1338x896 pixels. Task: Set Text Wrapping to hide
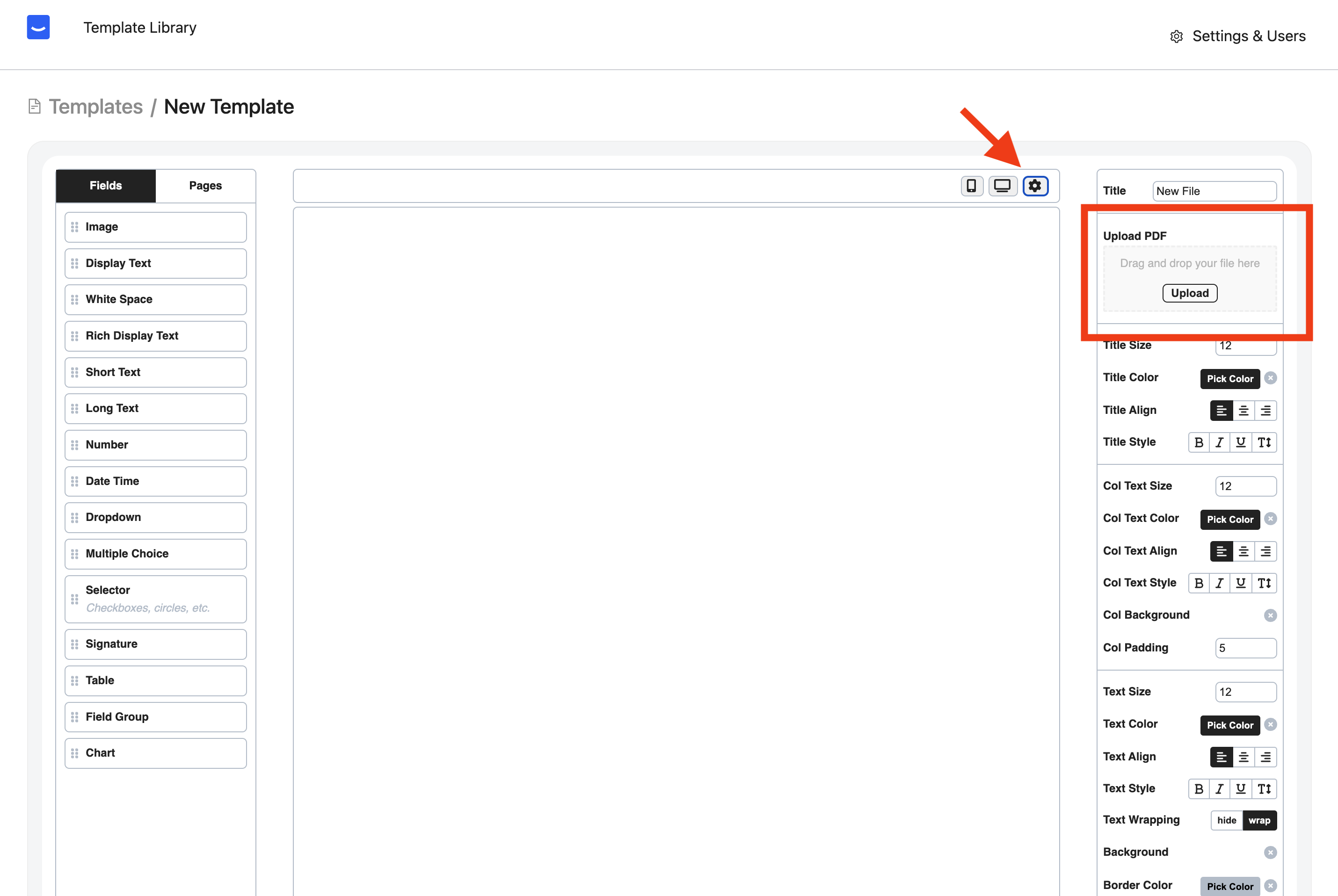[1227, 820]
